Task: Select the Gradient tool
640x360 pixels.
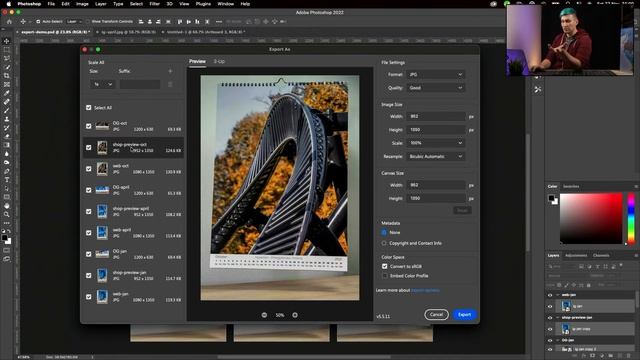Action: click(x=7, y=145)
